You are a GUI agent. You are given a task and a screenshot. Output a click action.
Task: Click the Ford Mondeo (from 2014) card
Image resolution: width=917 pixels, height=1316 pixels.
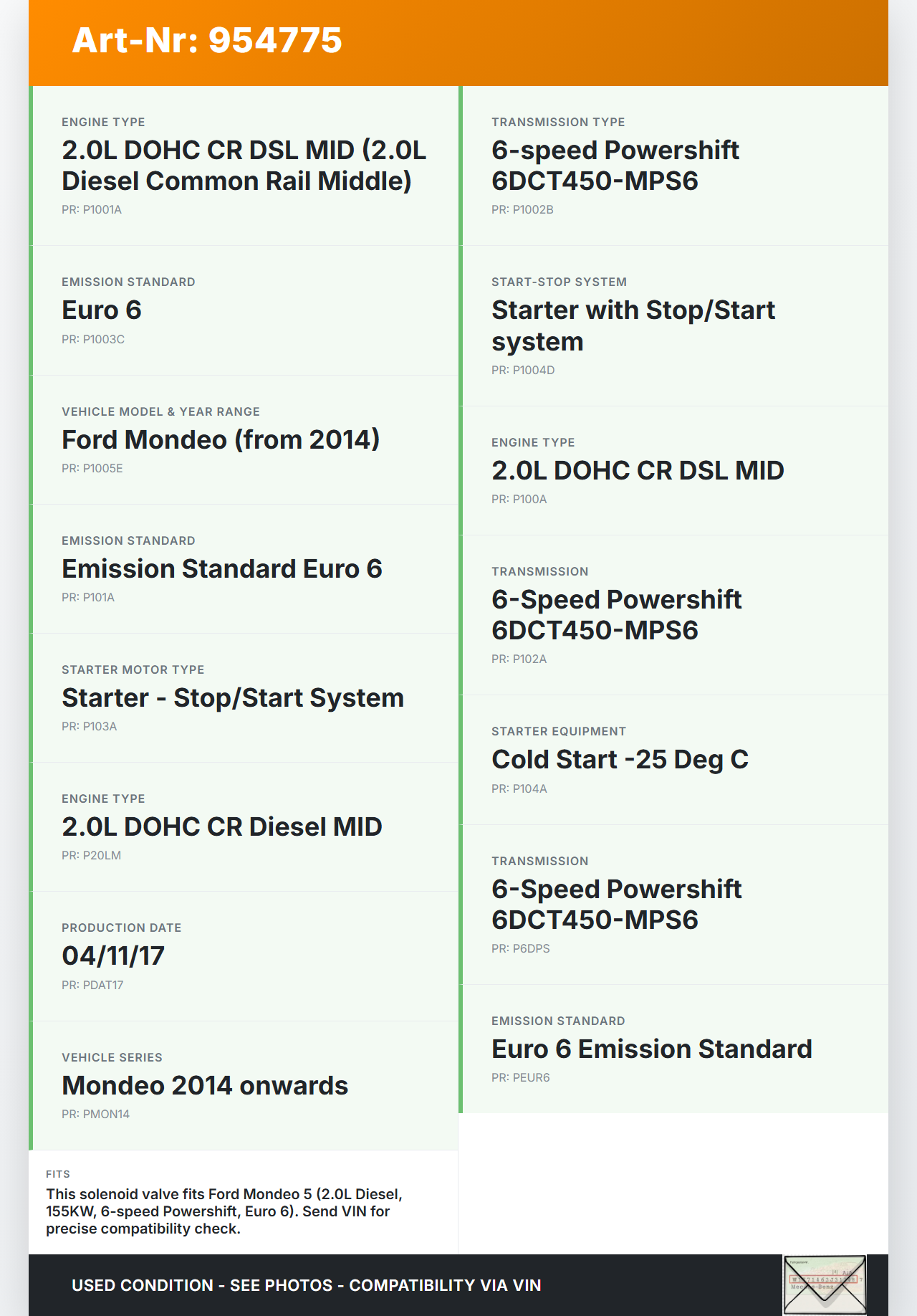(244, 439)
